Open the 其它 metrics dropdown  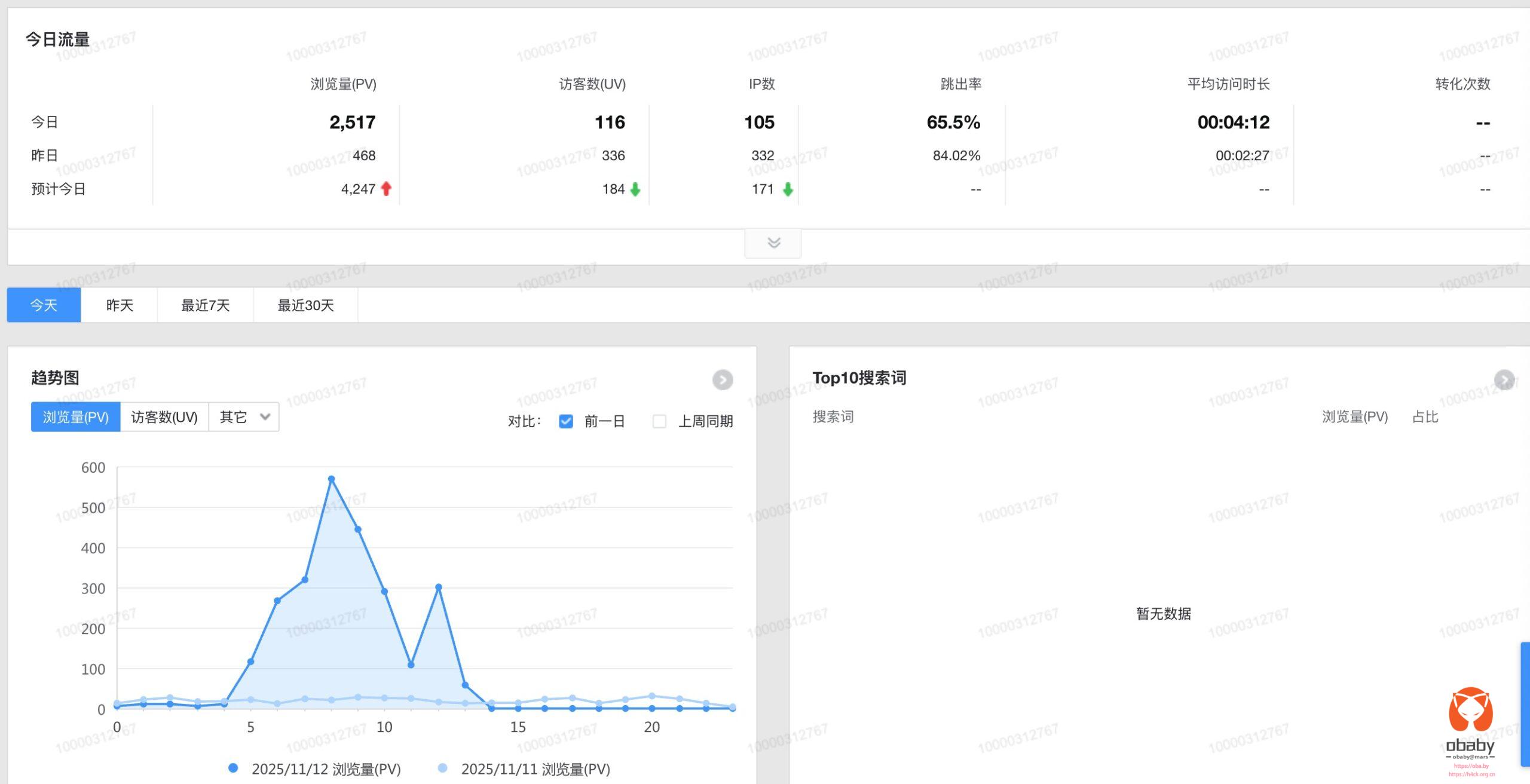tap(244, 417)
